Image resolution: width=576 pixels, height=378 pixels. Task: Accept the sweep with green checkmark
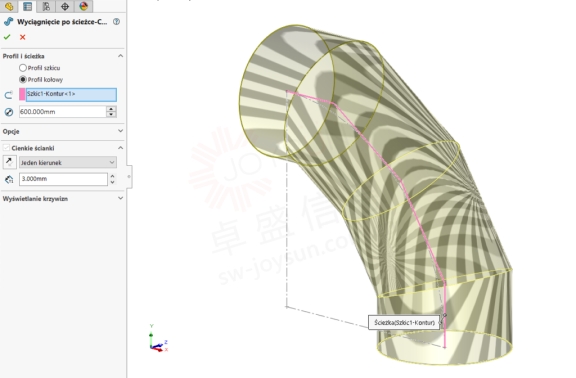7,37
